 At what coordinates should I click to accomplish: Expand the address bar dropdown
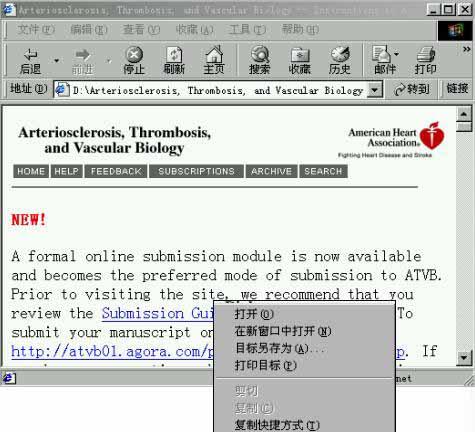pyautogui.click(x=375, y=90)
